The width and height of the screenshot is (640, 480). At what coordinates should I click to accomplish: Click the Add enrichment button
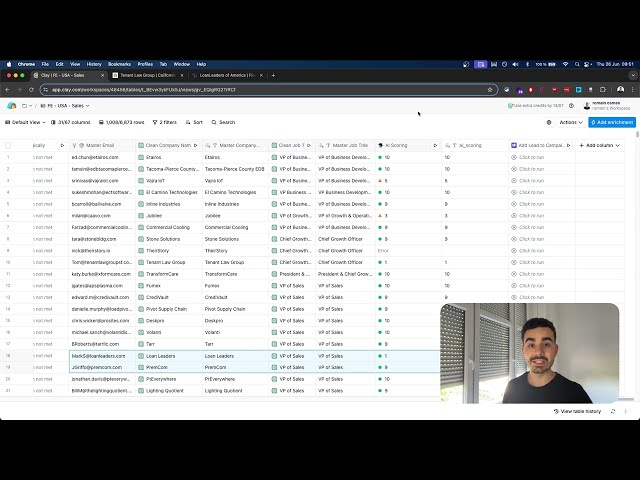point(612,122)
